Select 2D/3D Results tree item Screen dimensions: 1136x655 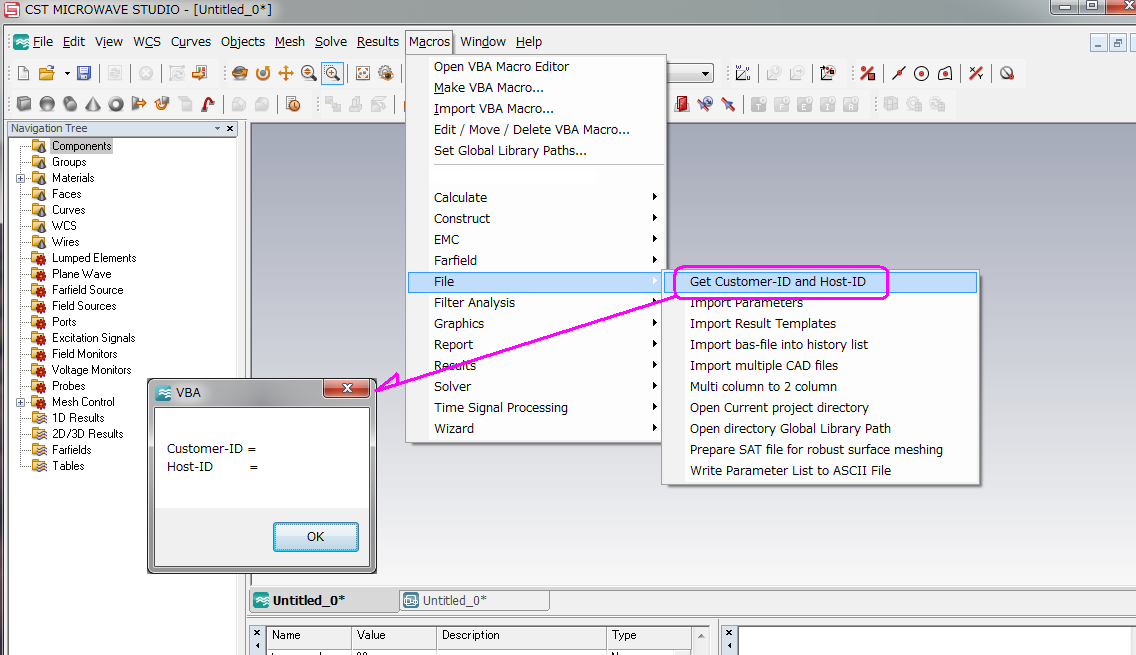pyautogui.click(x=87, y=434)
